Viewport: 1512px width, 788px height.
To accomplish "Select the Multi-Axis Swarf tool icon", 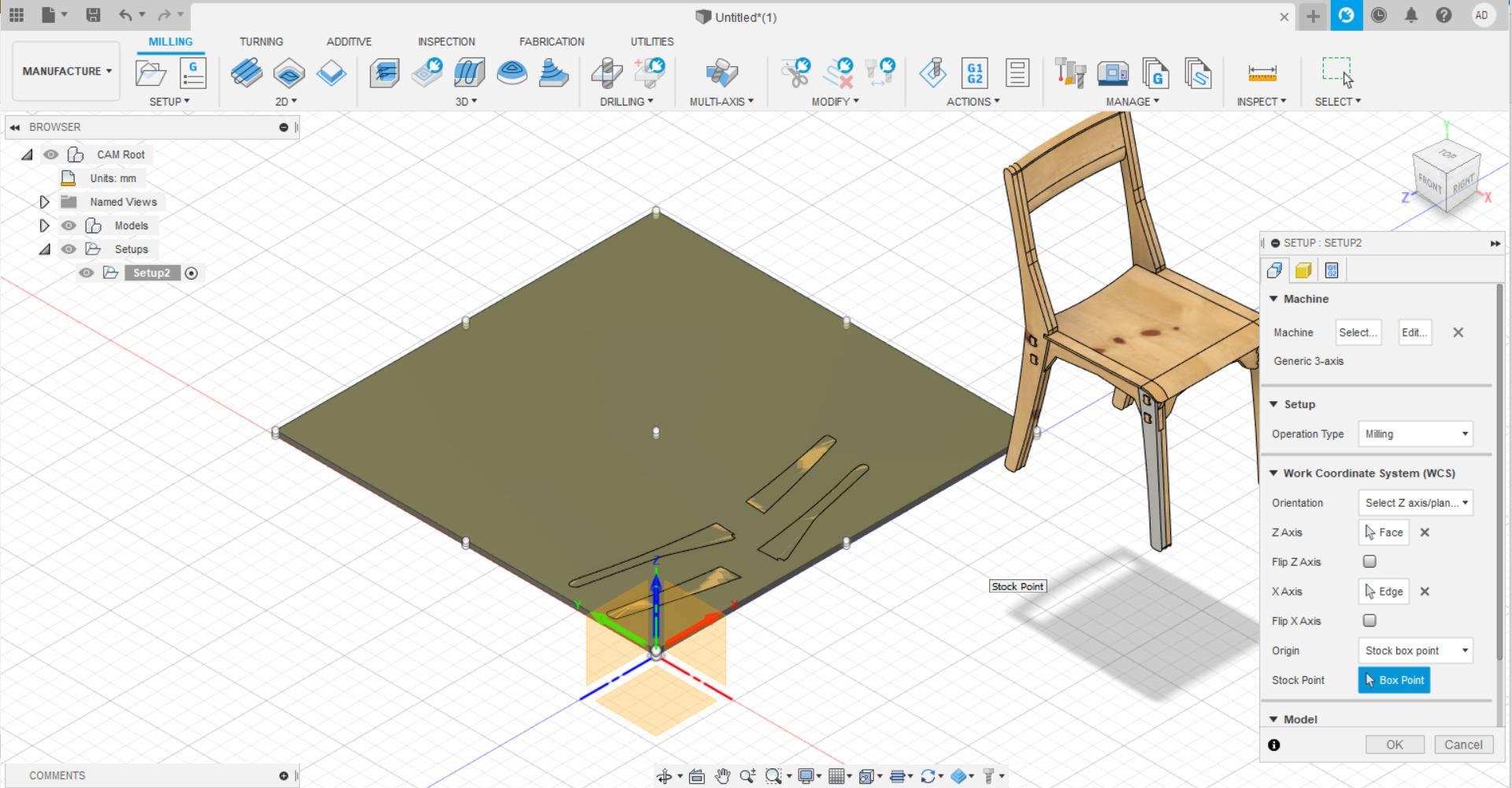I will tap(721, 73).
